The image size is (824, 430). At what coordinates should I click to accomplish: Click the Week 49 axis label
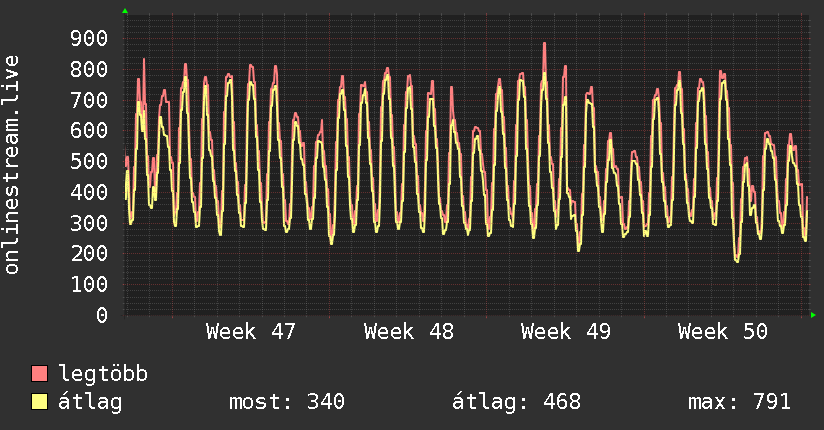(x=565, y=332)
